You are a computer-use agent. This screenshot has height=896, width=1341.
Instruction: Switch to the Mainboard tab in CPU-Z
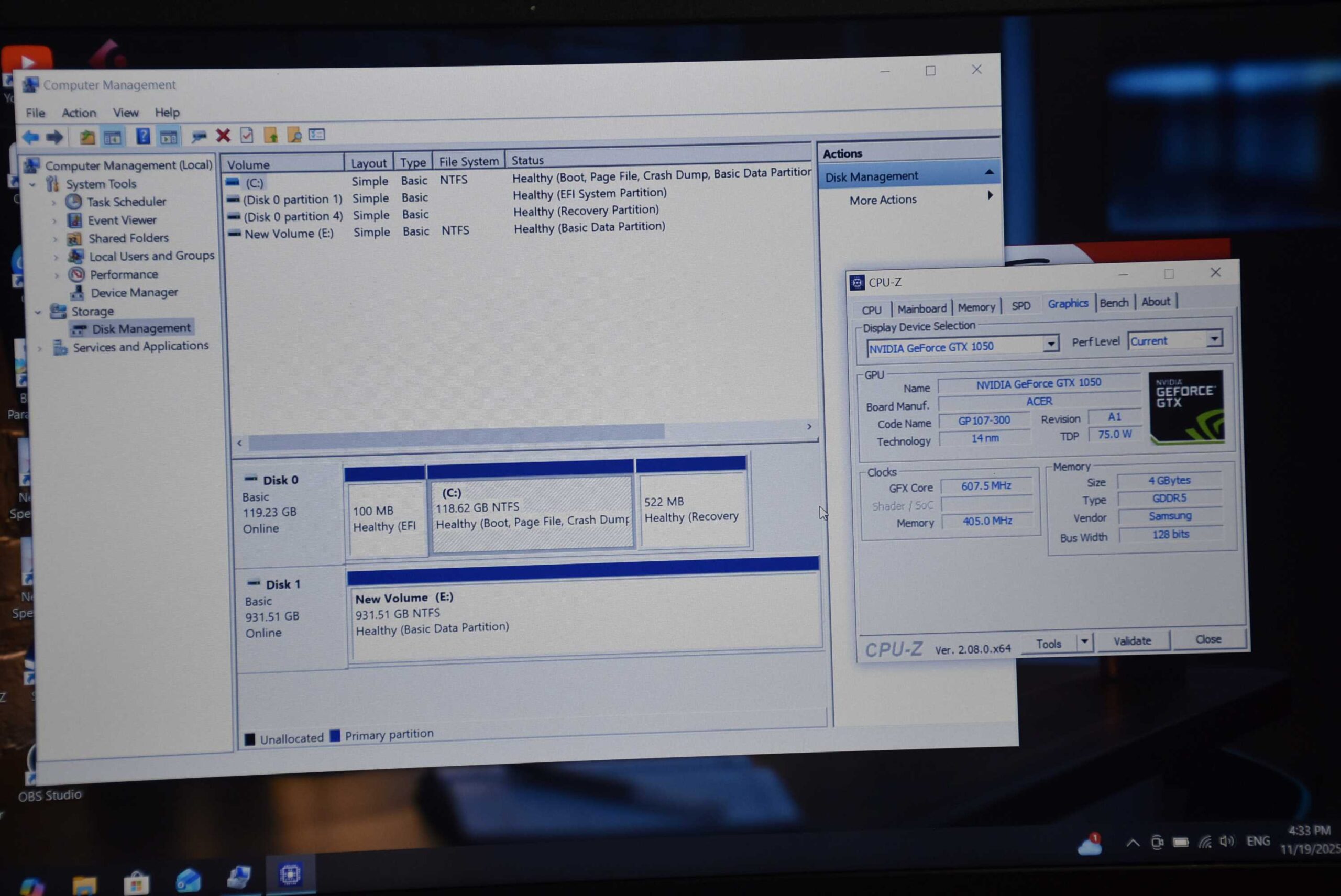(x=921, y=308)
